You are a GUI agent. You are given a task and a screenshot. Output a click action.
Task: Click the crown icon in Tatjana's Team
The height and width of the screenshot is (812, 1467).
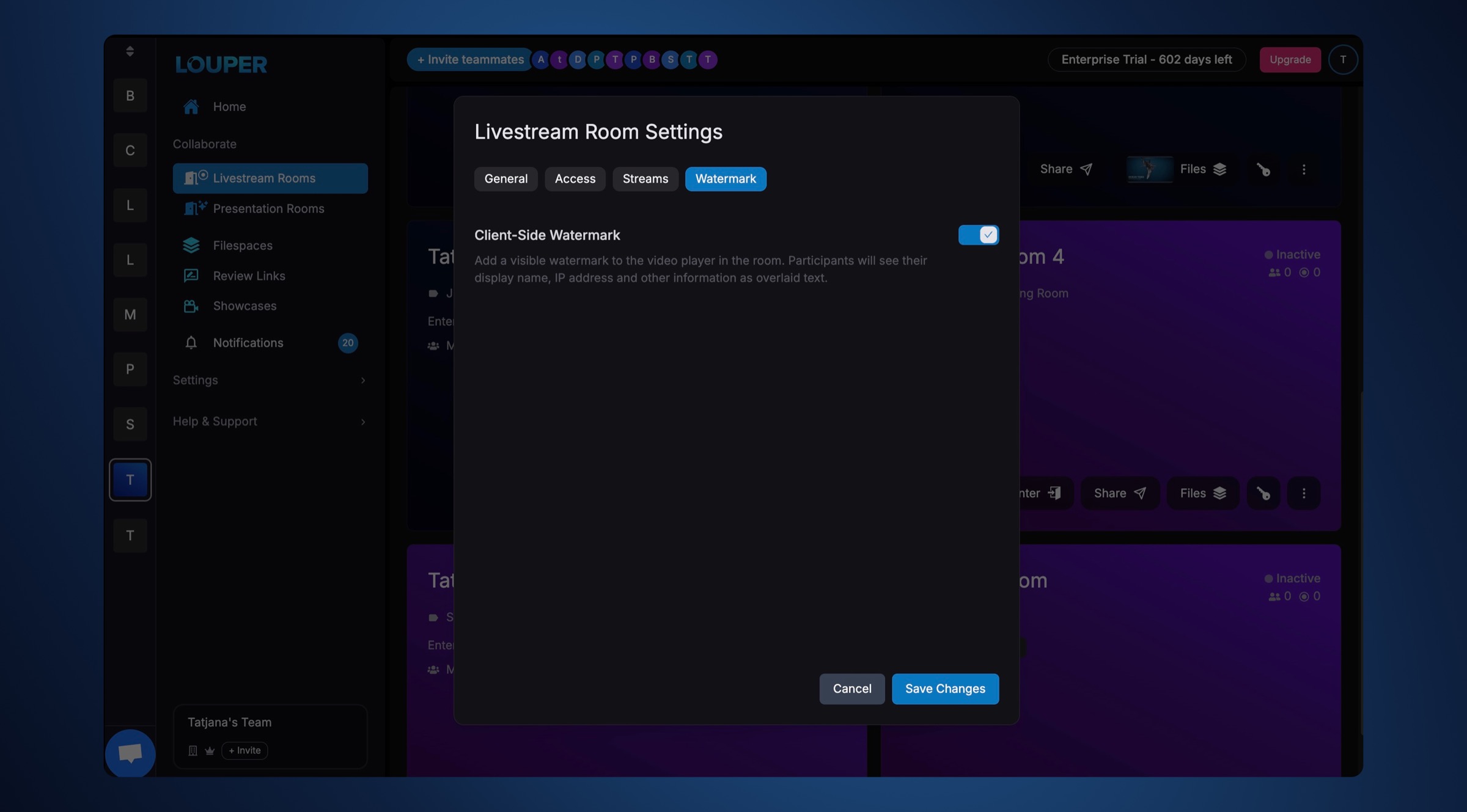(210, 751)
